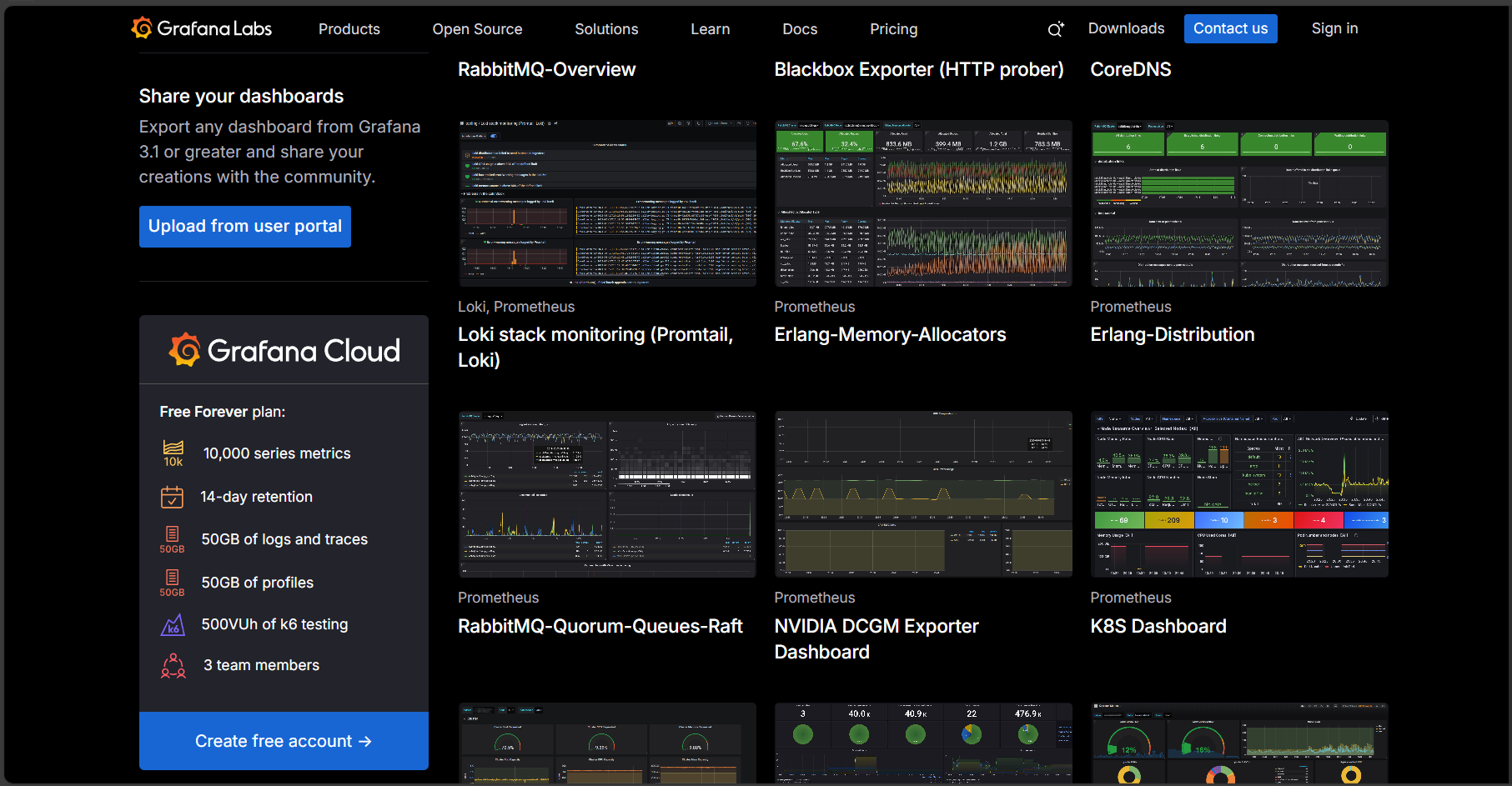Open the search icon in header

[x=1056, y=29]
